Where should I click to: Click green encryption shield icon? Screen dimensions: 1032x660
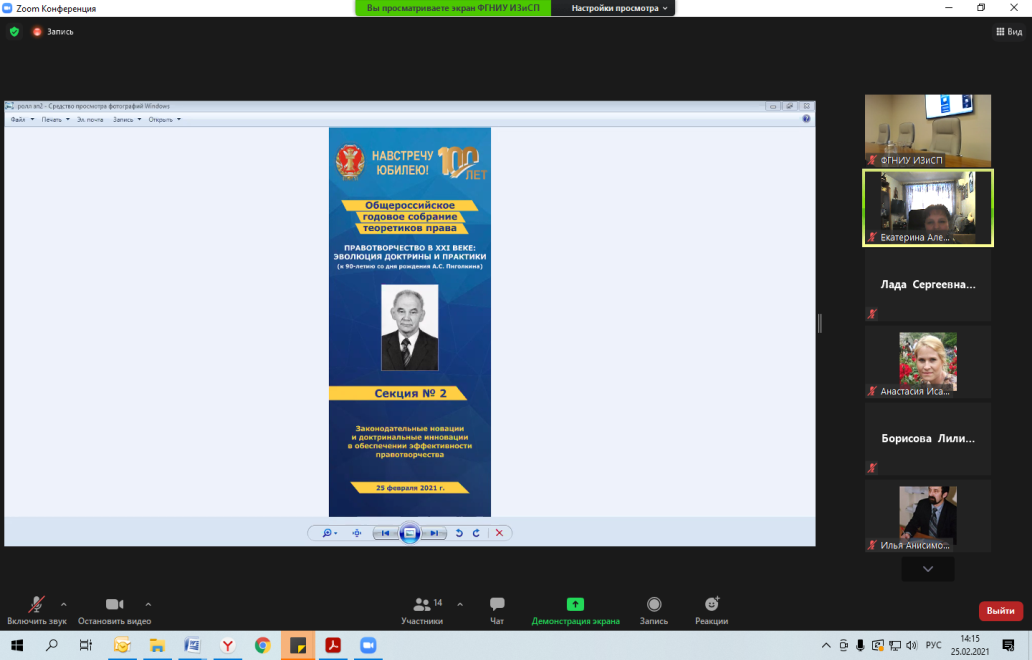point(14,32)
